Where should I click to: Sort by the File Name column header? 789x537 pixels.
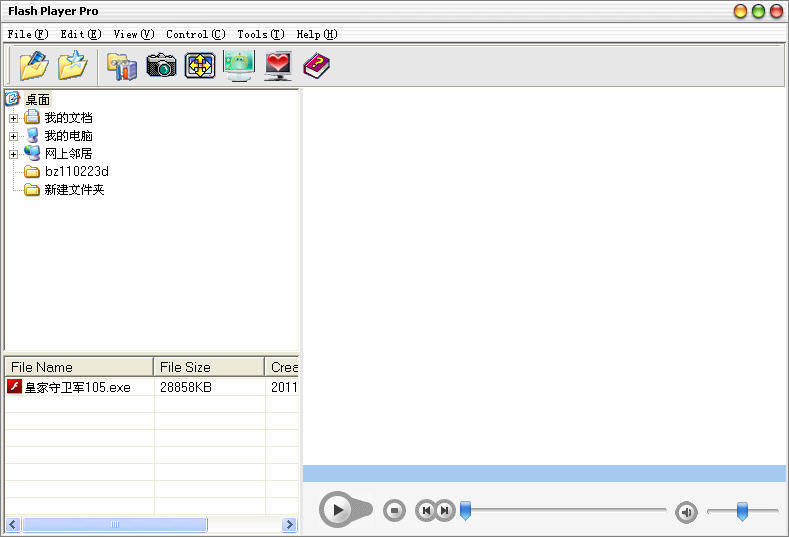tap(79, 367)
